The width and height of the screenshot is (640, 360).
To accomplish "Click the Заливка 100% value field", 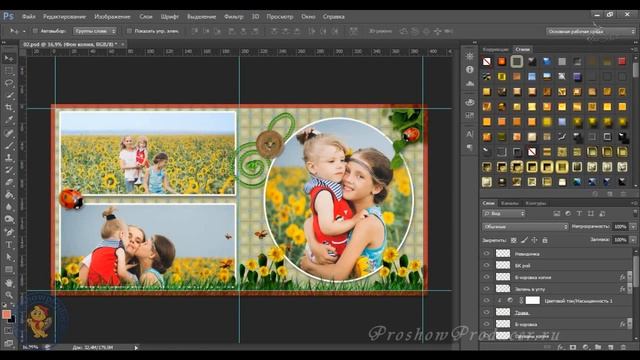I will pos(621,240).
